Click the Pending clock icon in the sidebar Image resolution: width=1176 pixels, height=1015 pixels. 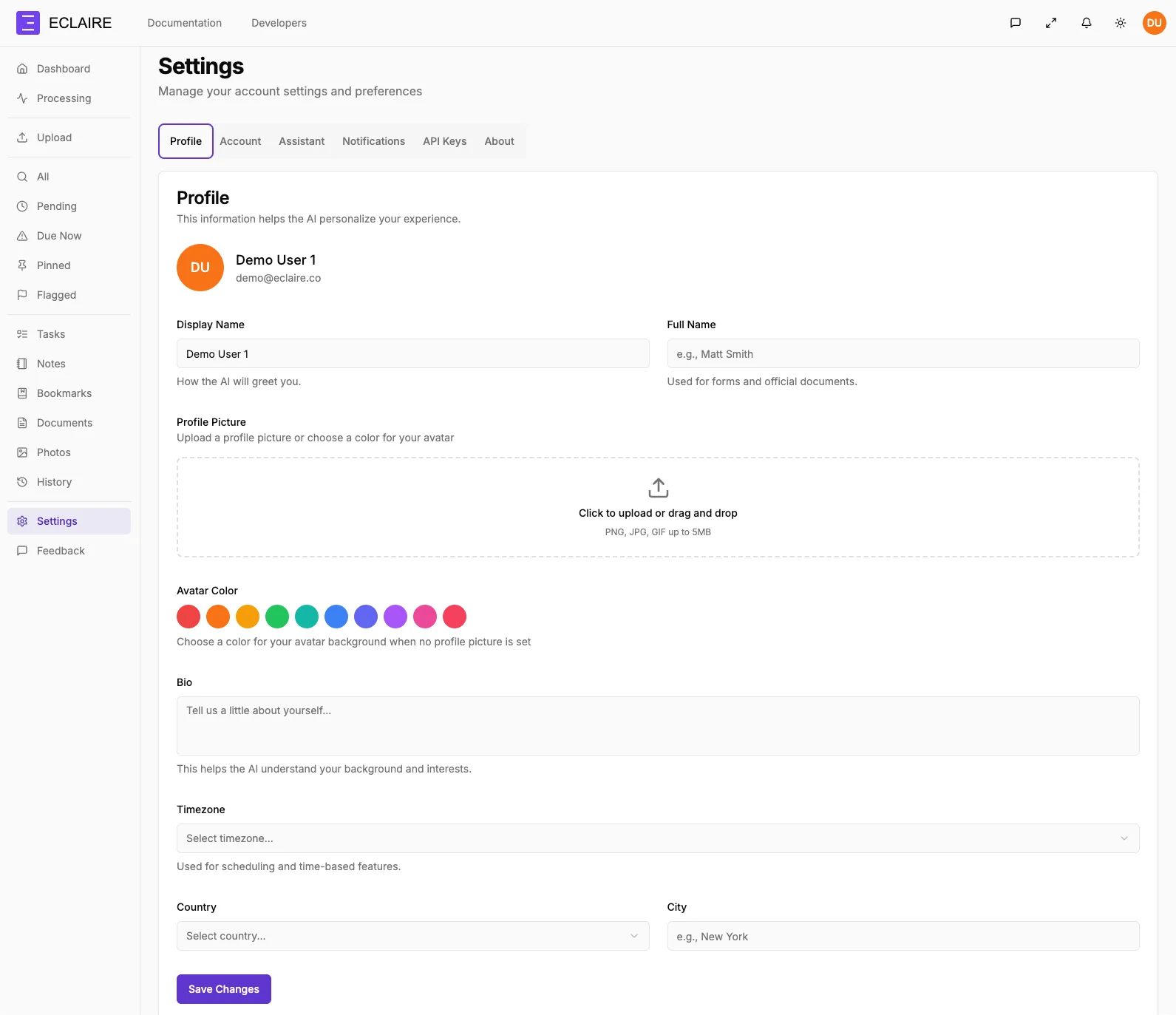22,206
